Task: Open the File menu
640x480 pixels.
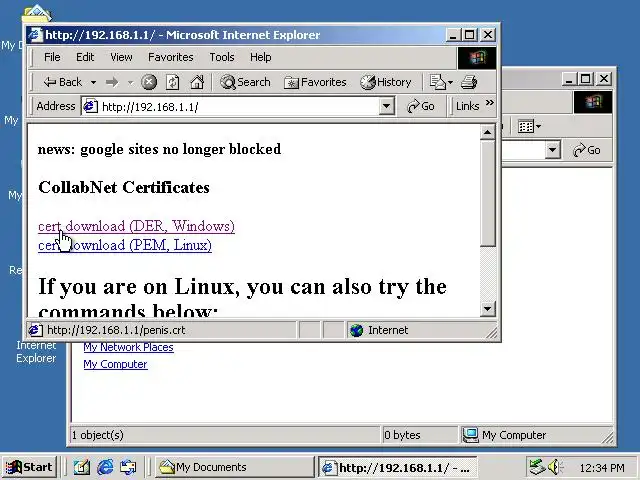Action: click(52, 57)
